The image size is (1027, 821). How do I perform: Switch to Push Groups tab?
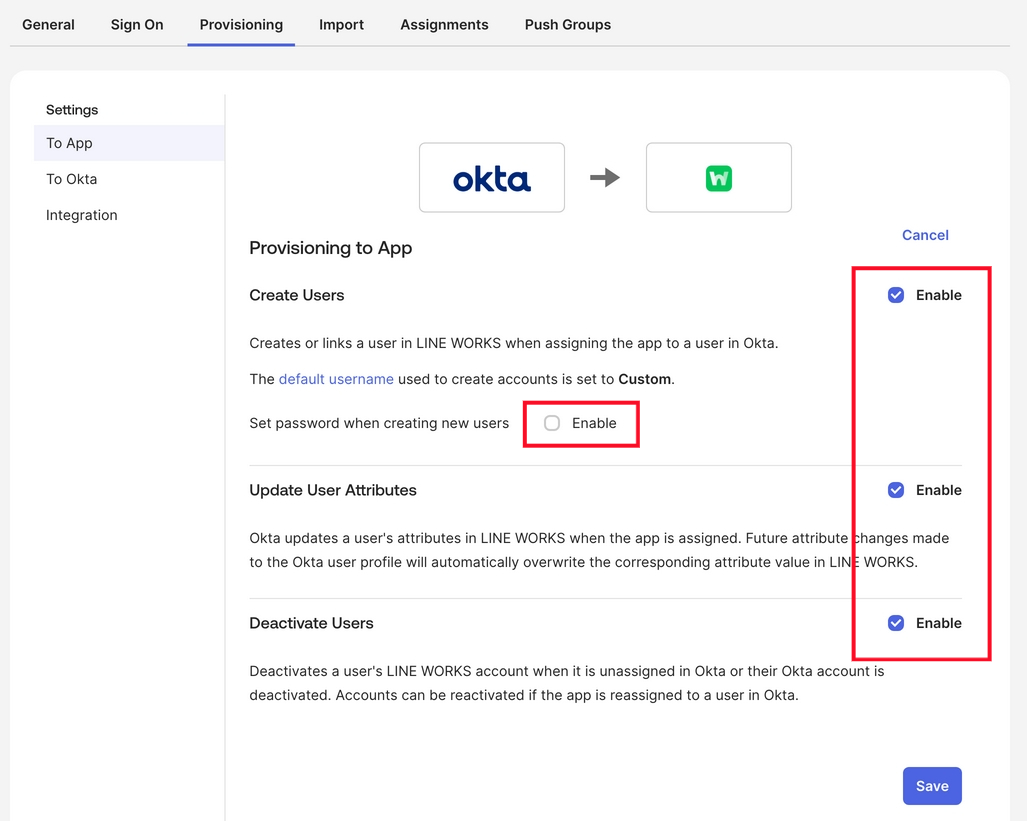click(x=567, y=25)
